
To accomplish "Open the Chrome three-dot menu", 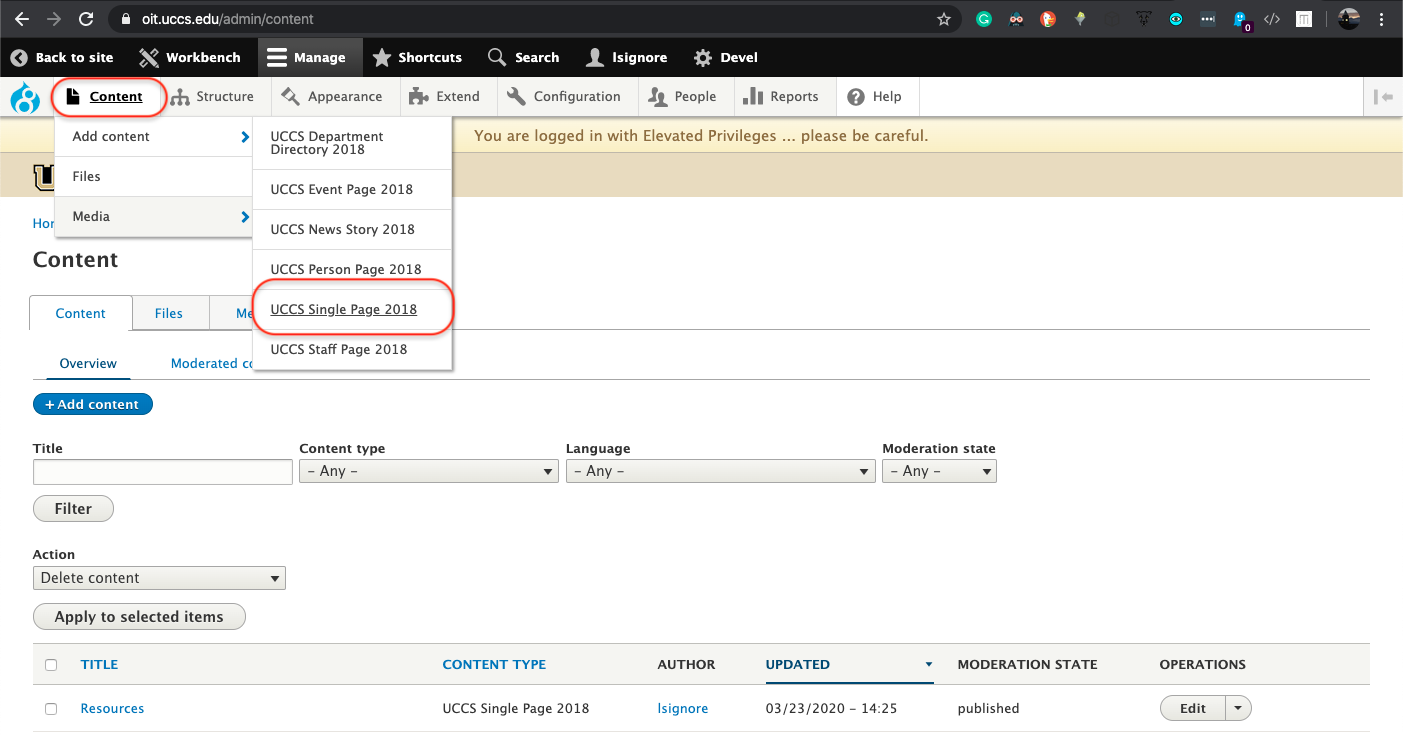I will click(1384, 18).
